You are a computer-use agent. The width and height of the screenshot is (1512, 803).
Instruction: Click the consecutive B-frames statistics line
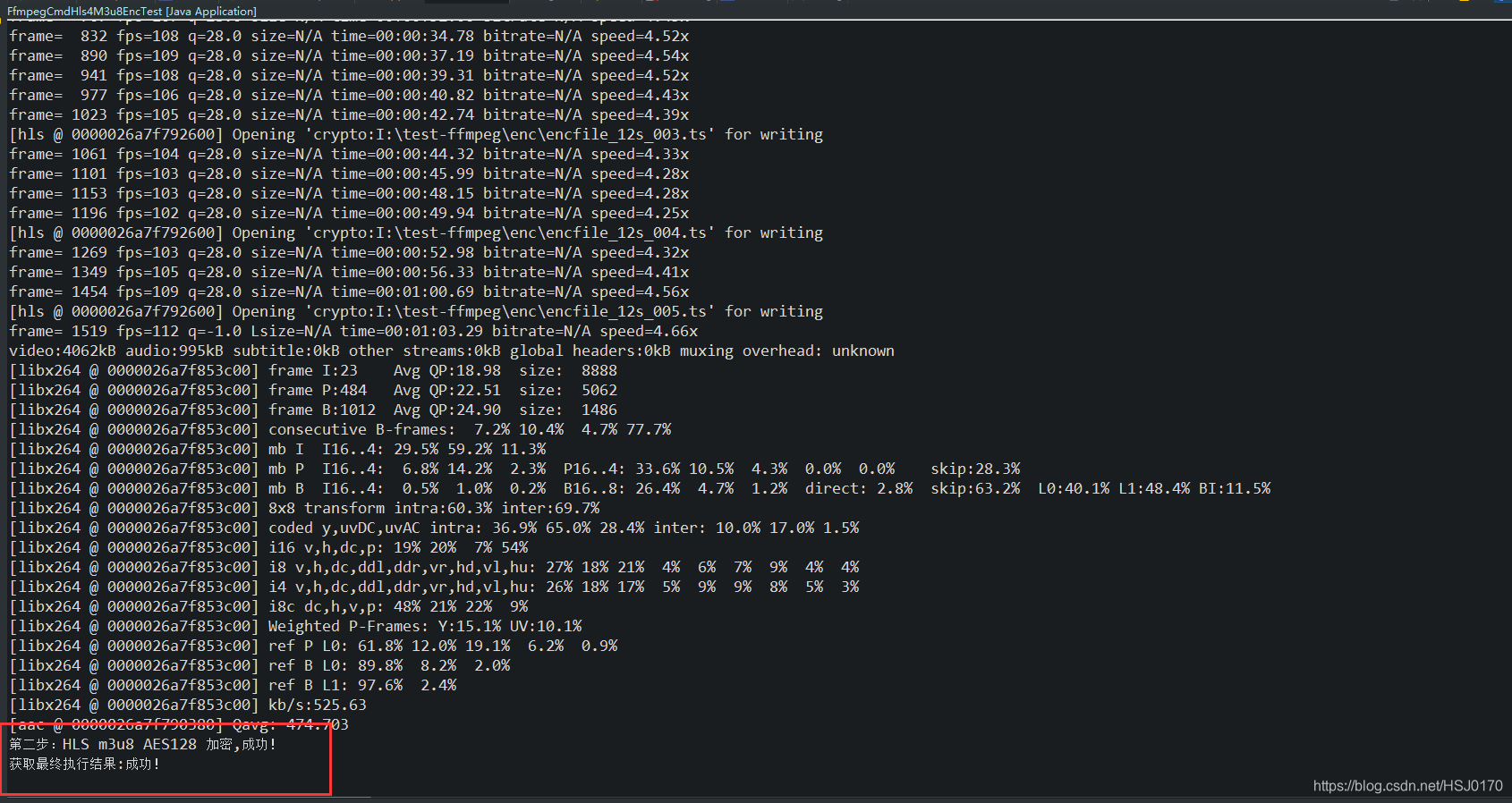tap(340, 429)
